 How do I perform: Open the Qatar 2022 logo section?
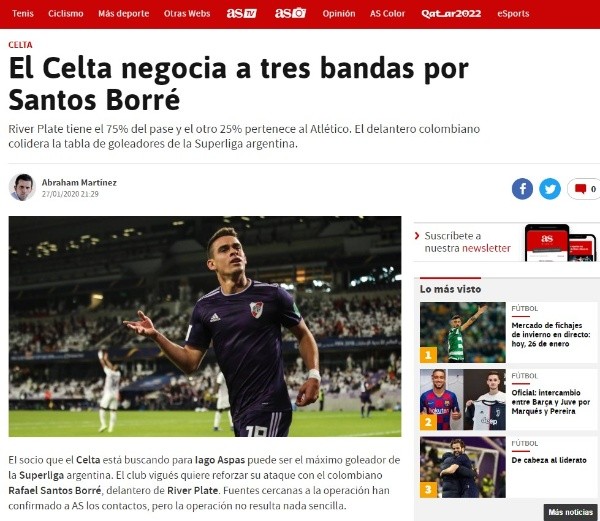coord(451,14)
